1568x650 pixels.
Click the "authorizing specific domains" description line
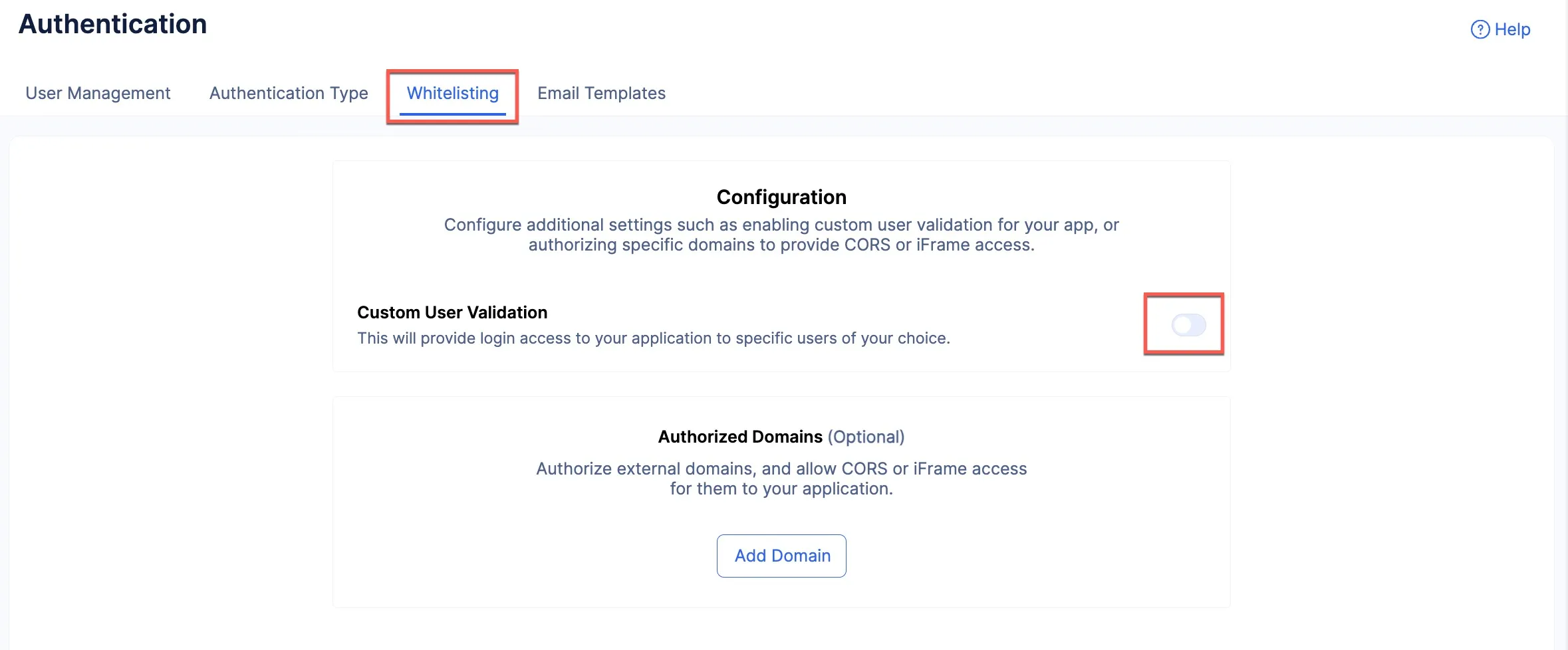pos(781,245)
